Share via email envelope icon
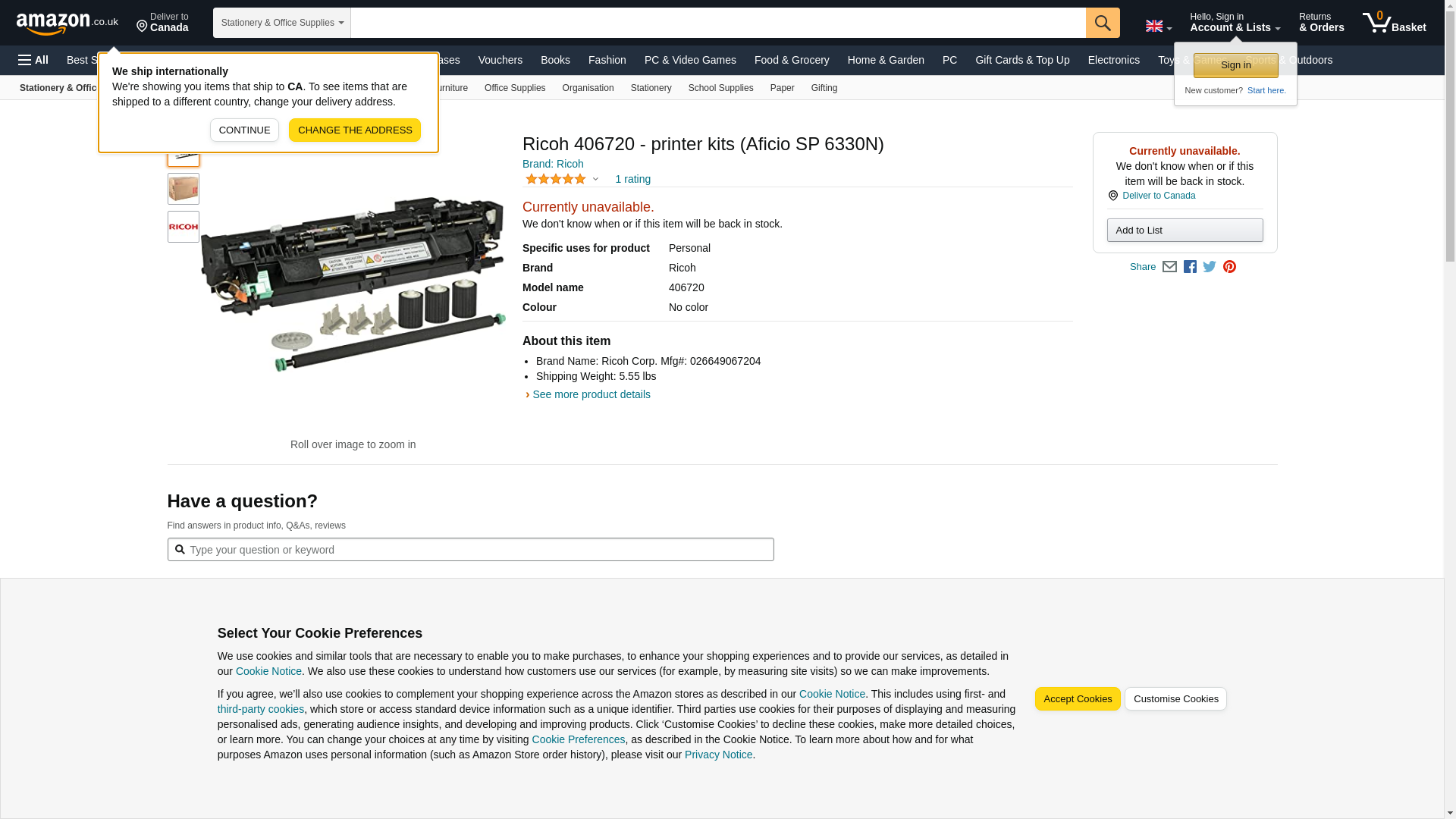Image resolution: width=1456 pixels, height=819 pixels. tap(1169, 267)
